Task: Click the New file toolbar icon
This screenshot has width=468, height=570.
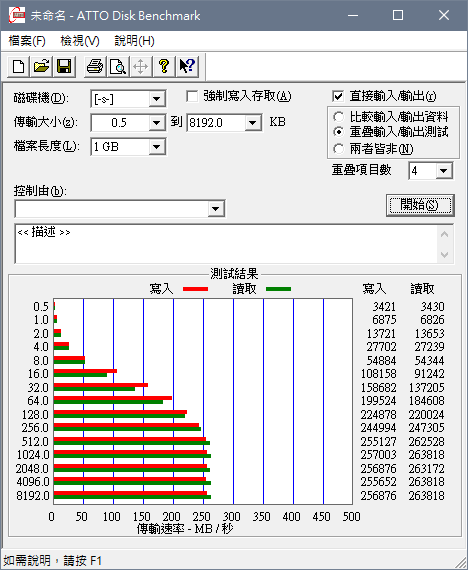Action: pyautogui.click(x=18, y=67)
